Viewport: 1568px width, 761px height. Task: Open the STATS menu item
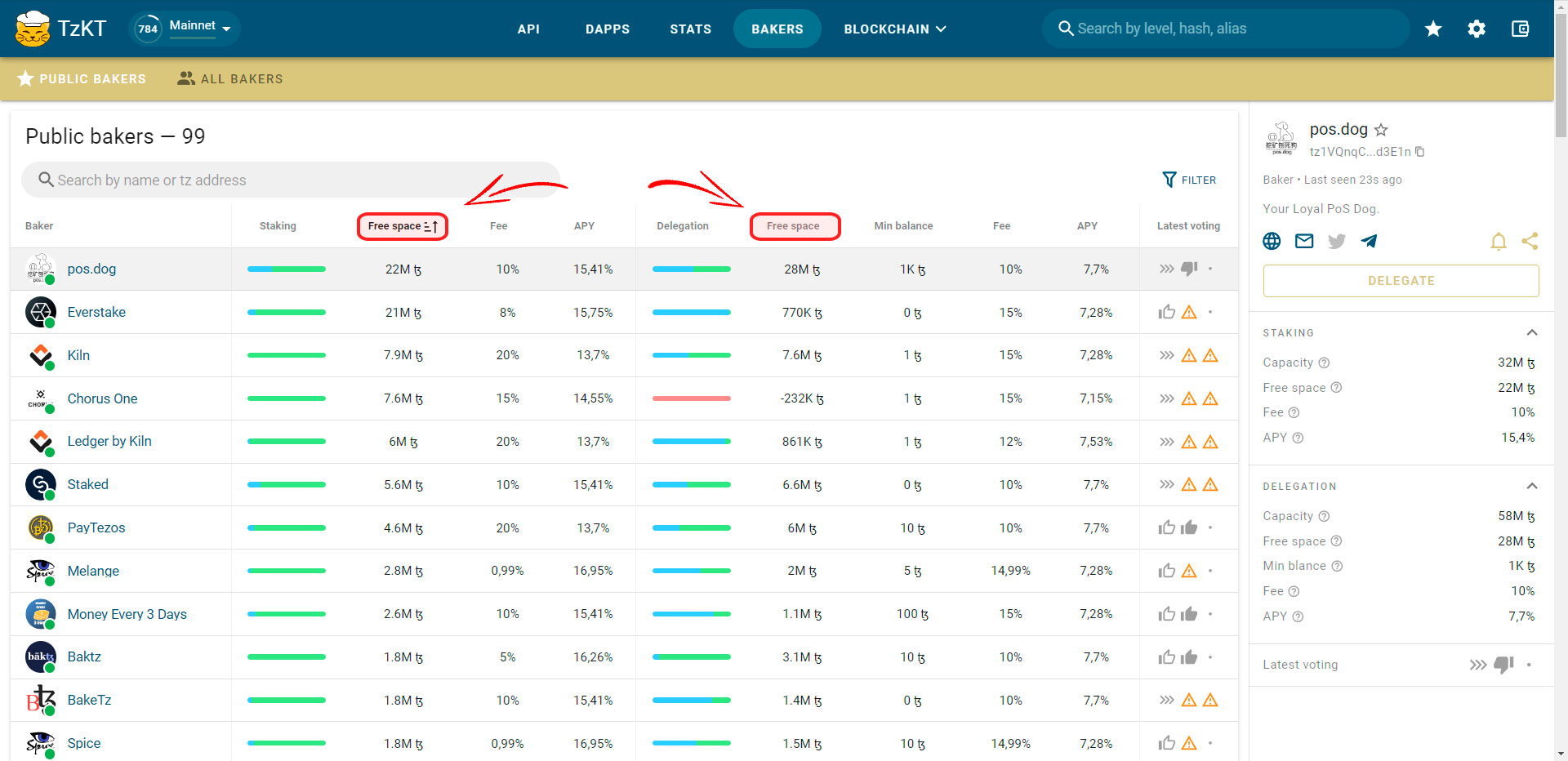pos(691,29)
